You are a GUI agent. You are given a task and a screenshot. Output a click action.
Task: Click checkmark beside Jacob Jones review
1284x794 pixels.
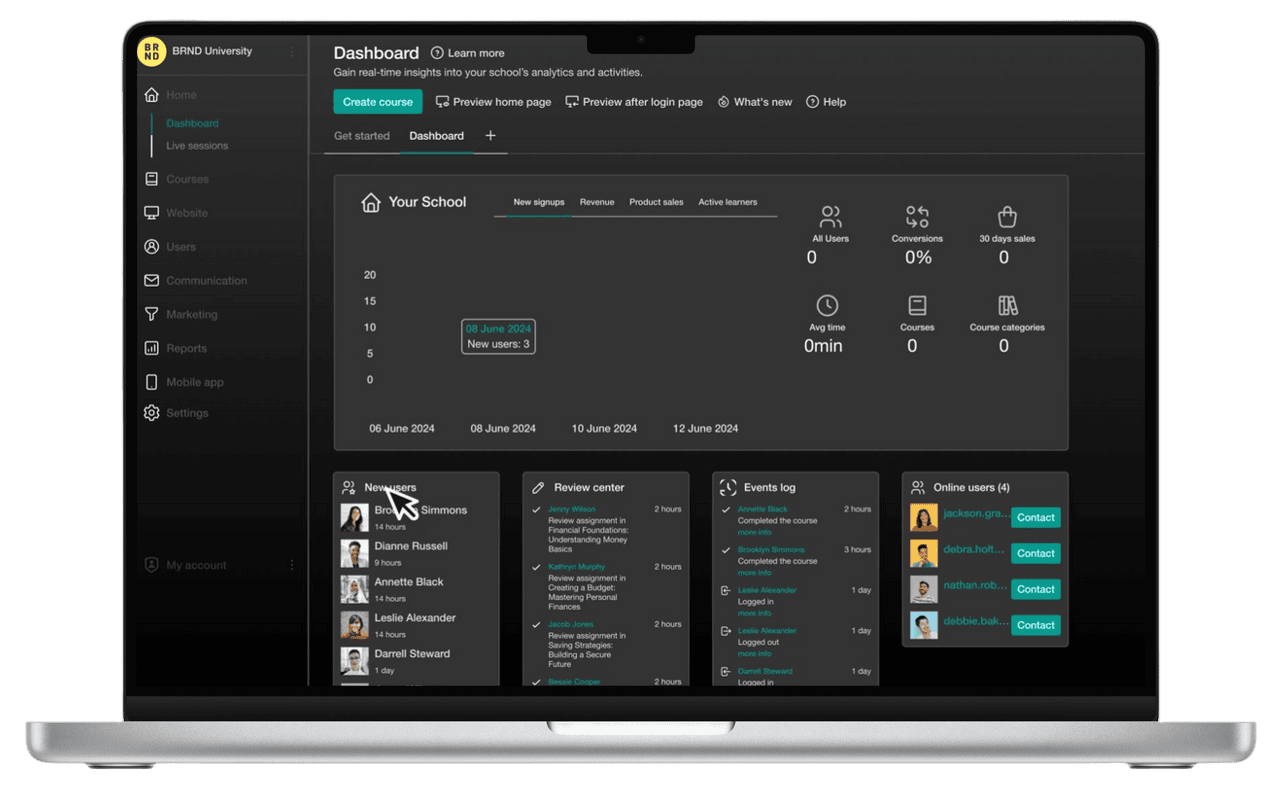tap(537, 625)
